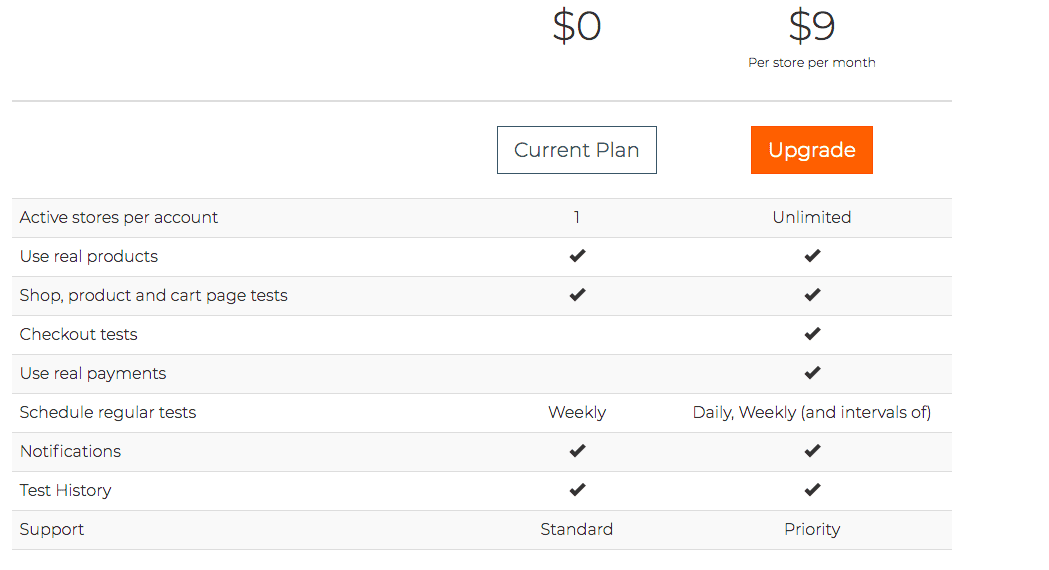Viewport: 1049px width, 570px height.
Task: Click the Current Plan button
Action: click(577, 150)
